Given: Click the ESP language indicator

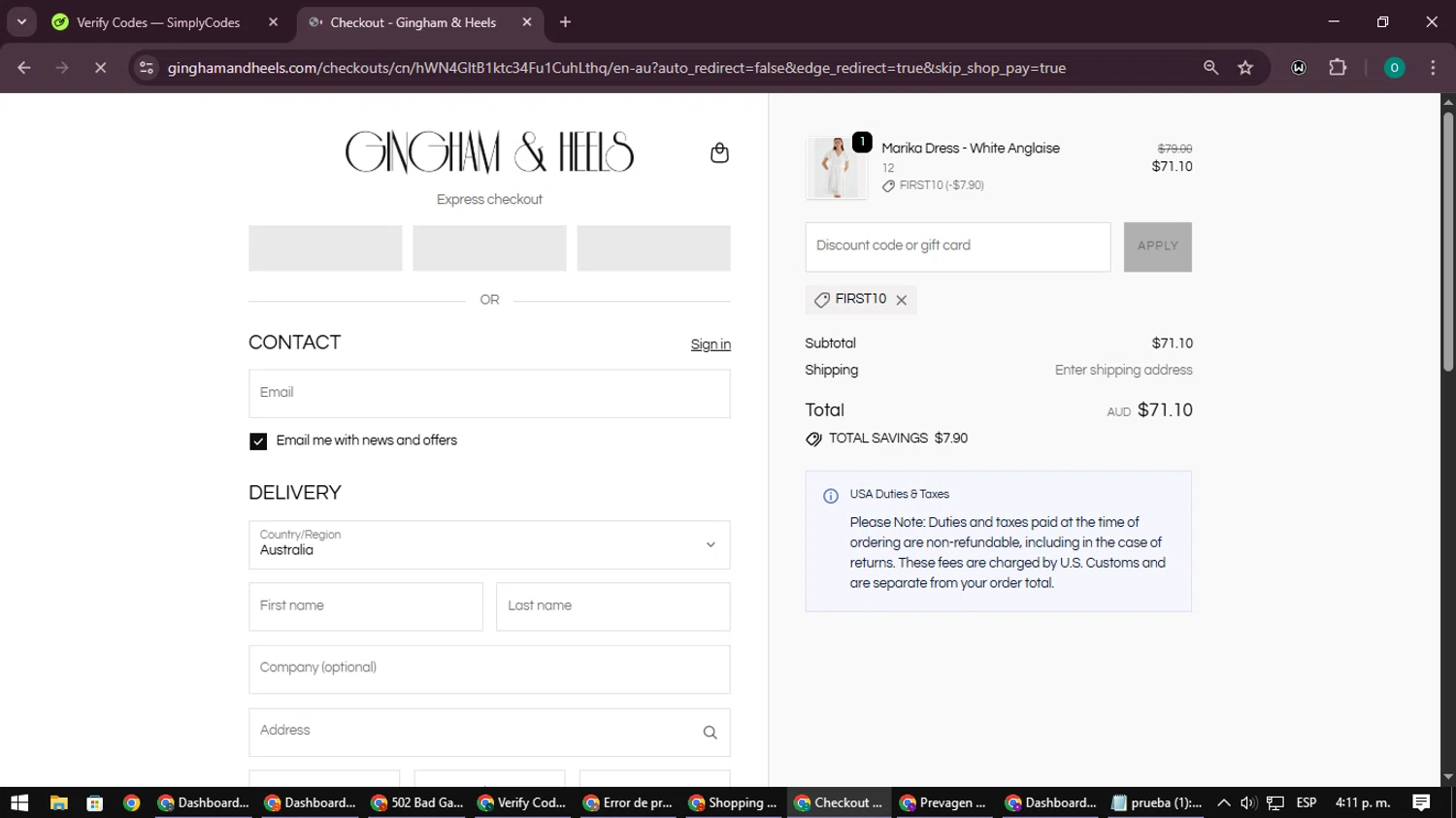Looking at the screenshot, I should click(1307, 802).
